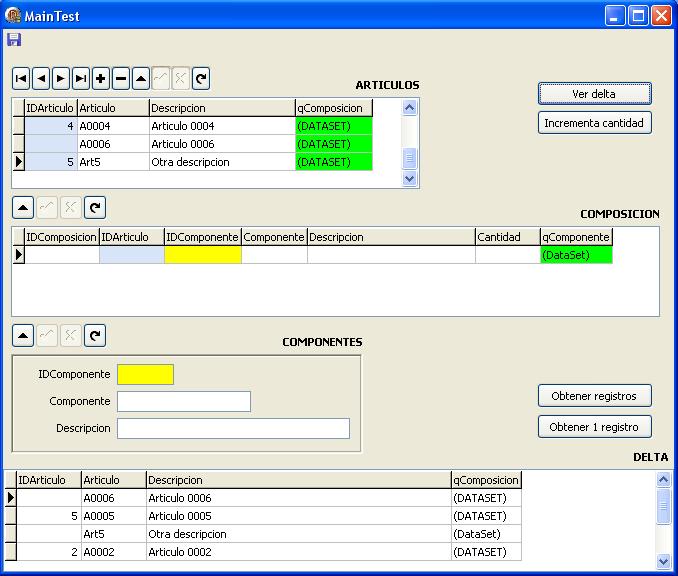Click Incrementa cantidad button
The image size is (678, 576).
pyautogui.click(x=595, y=123)
